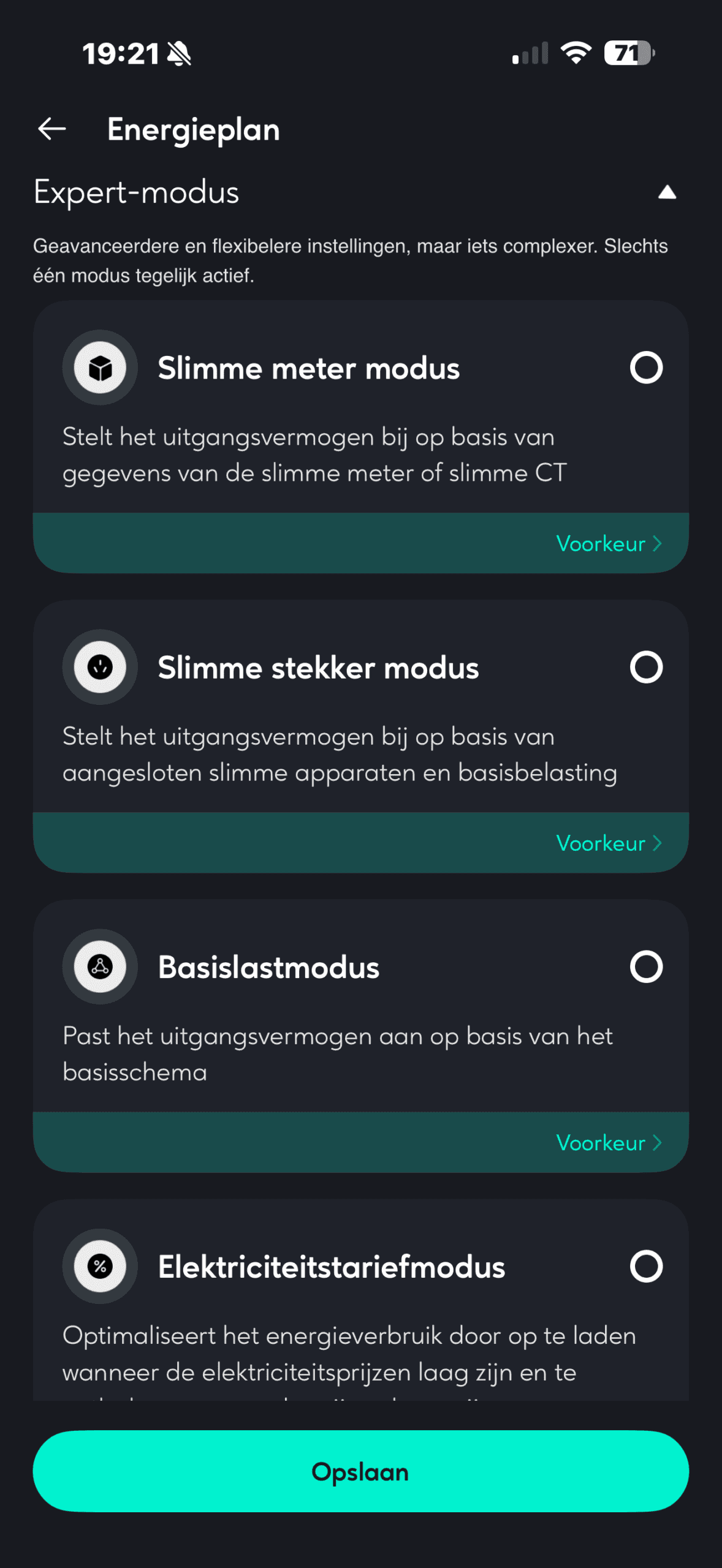Tap the silent mode bell icon
The image size is (722, 1568).
[179, 54]
